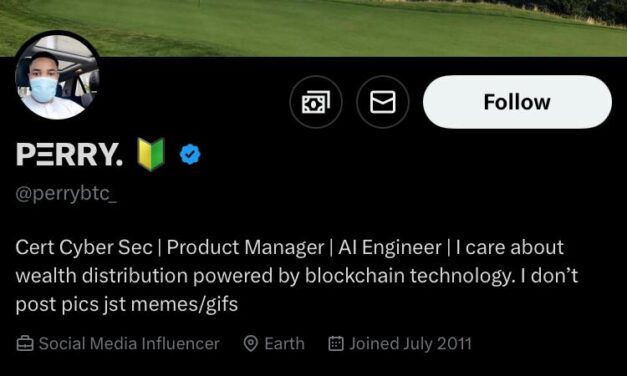The image size is (627, 376).
Task: Select the Earth location text
Action: coord(284,344)
